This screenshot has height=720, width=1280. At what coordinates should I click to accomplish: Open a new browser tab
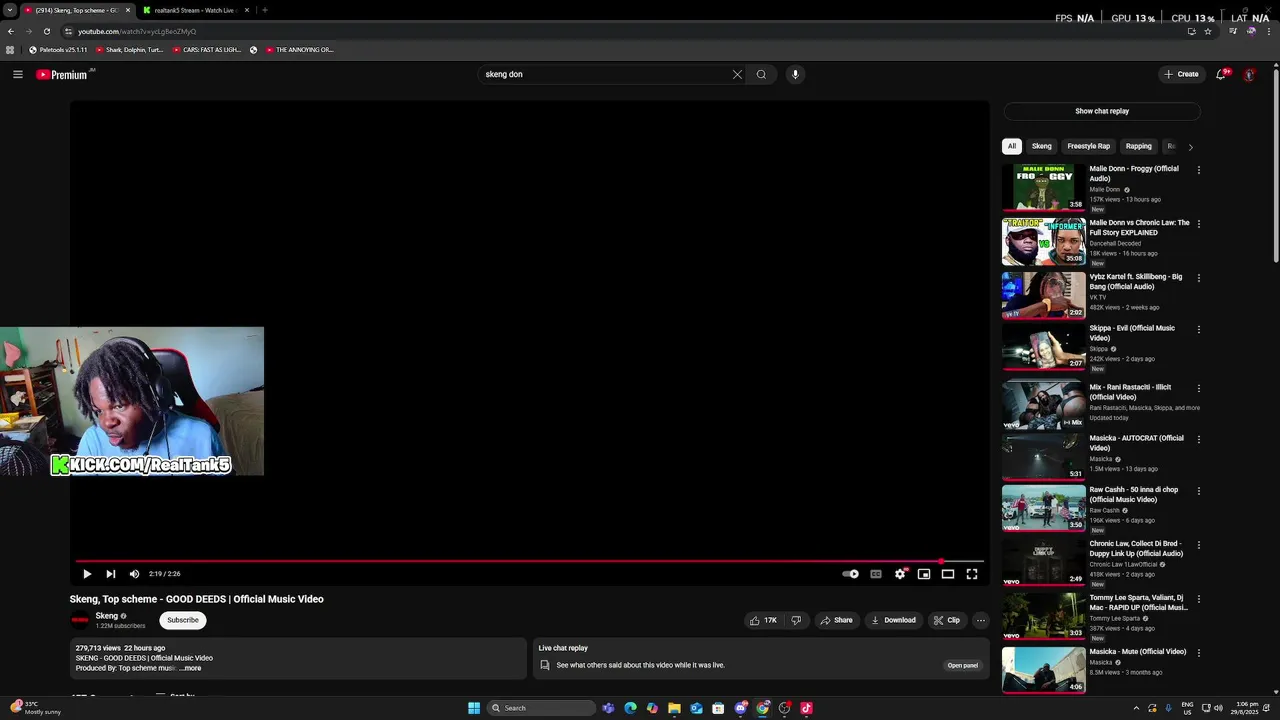tap(264, 10)
